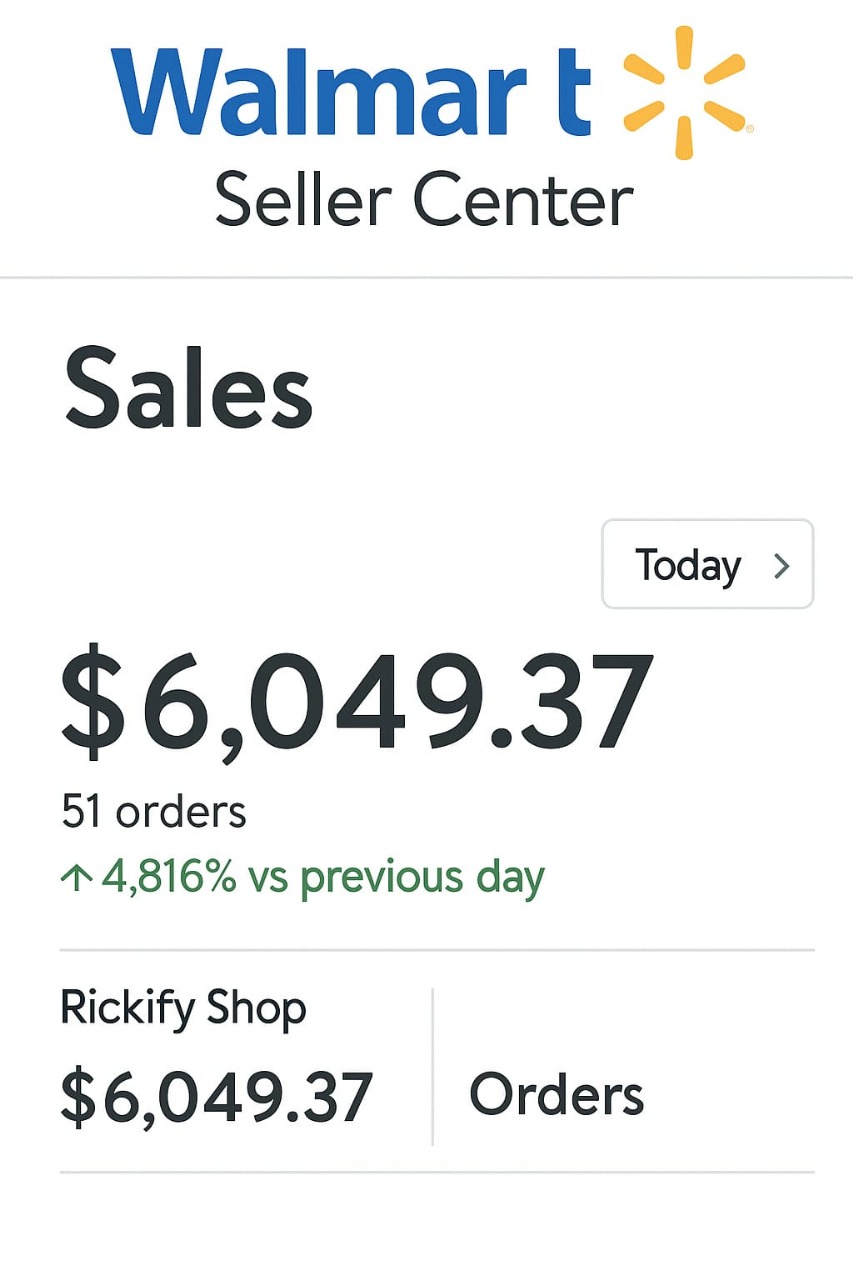Click the Rickify Shop sales amount
Viewport: 853px width, 1280px height.
[218, 1093]
